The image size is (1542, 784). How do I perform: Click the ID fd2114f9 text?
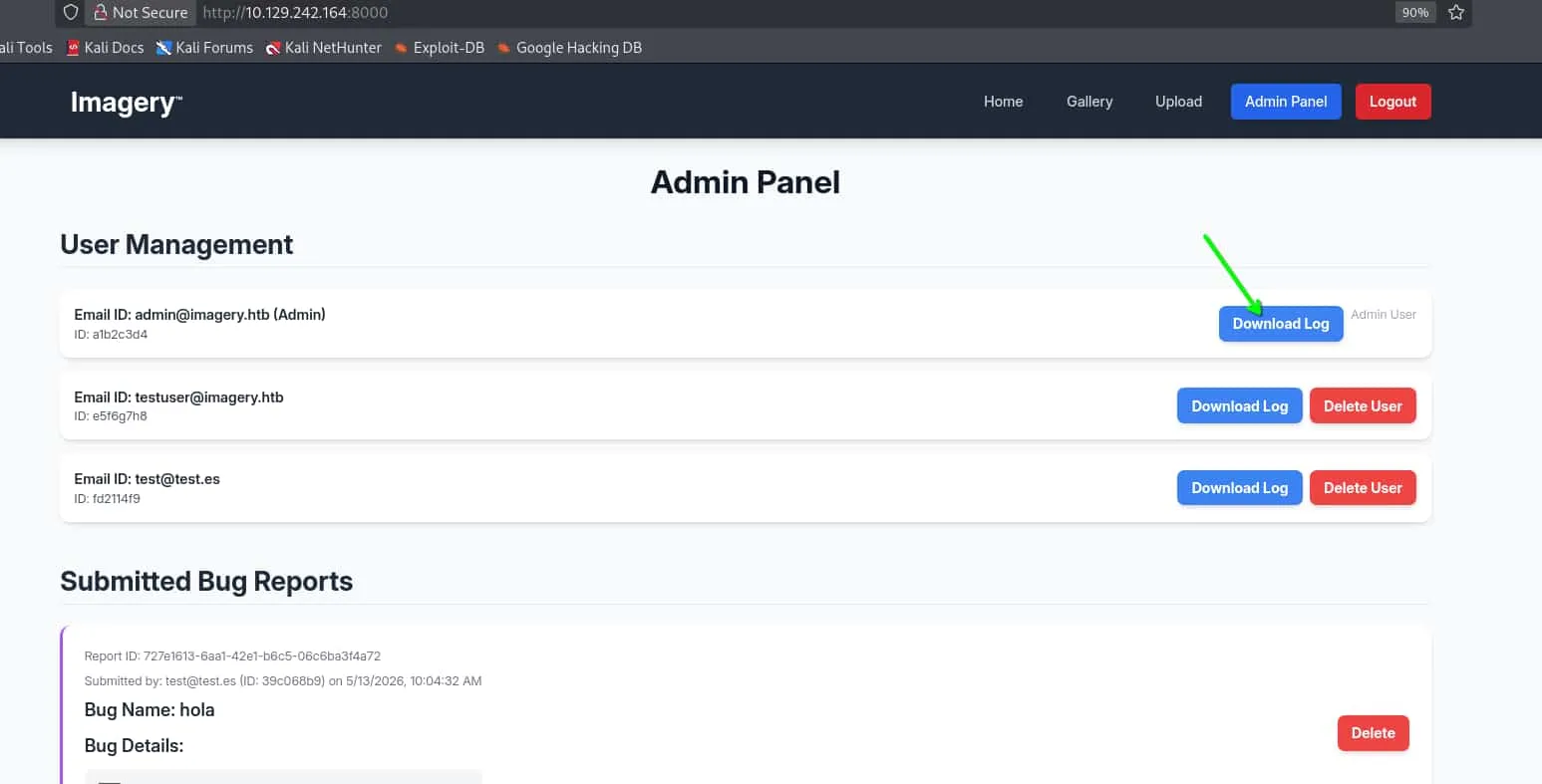(x=107, y=499)
